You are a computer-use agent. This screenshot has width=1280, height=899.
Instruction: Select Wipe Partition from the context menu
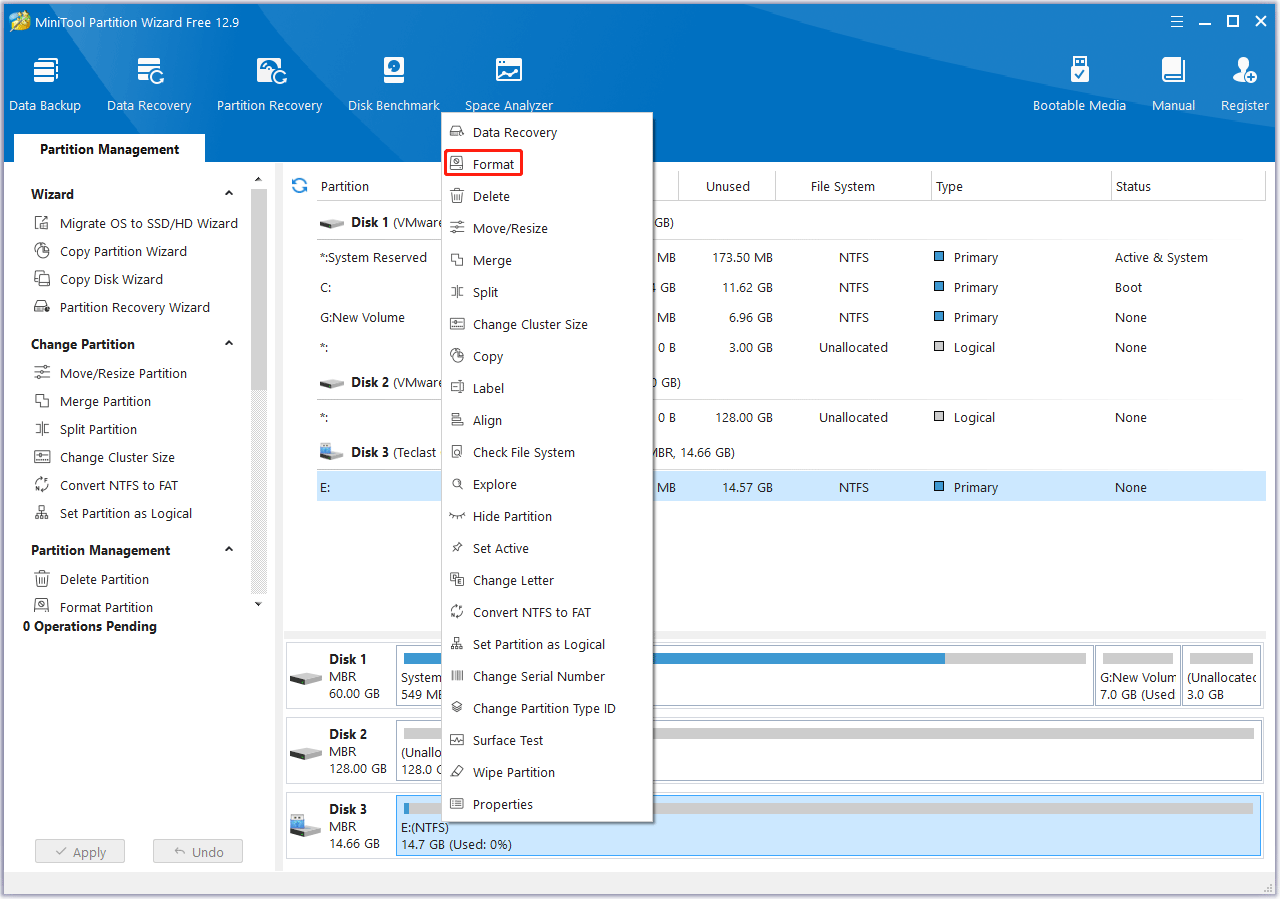[513, 772]
